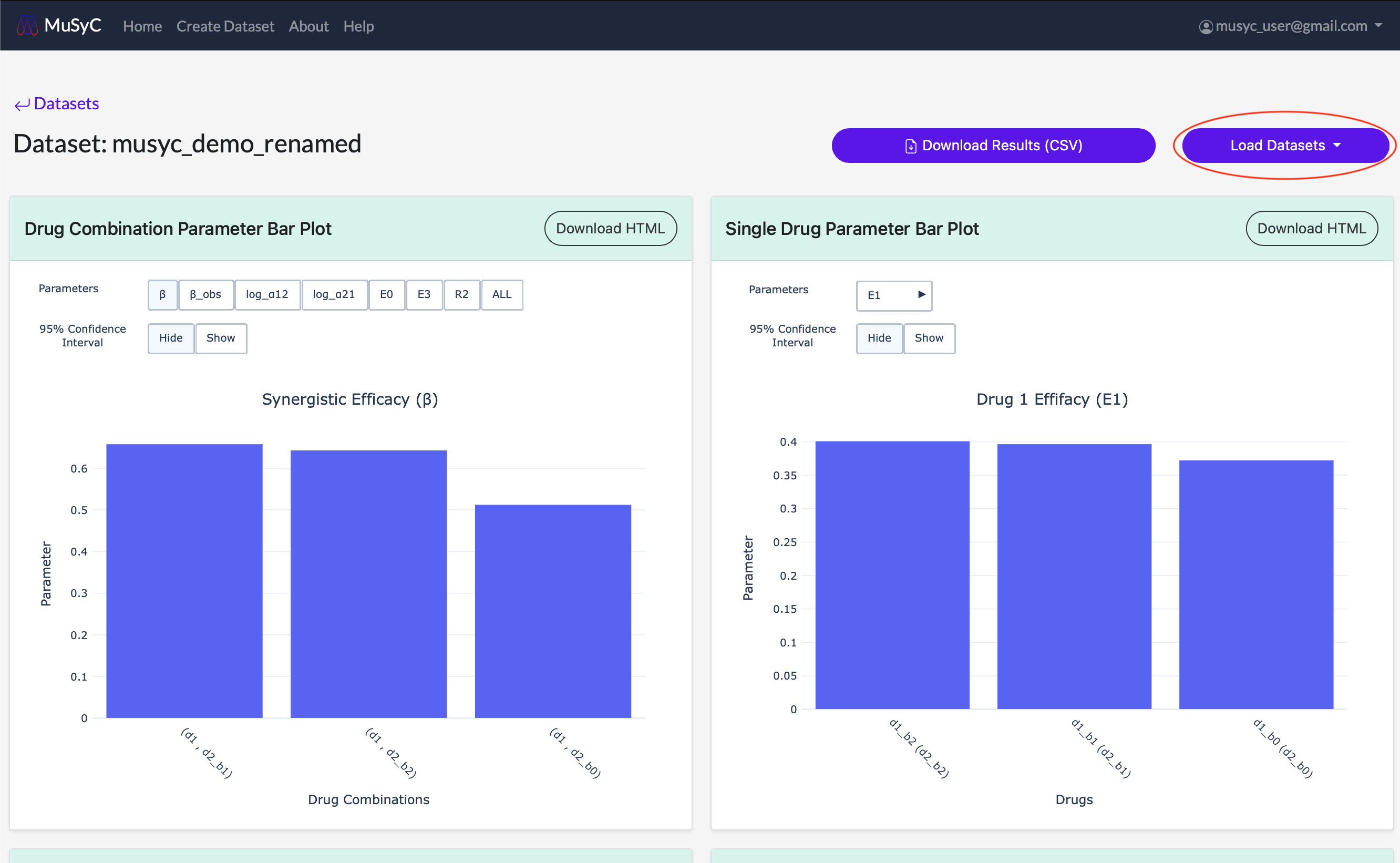This screenshot has height=863, width=1400.
Task: Select the β_obs parameter button
Action: click(205, 294)
